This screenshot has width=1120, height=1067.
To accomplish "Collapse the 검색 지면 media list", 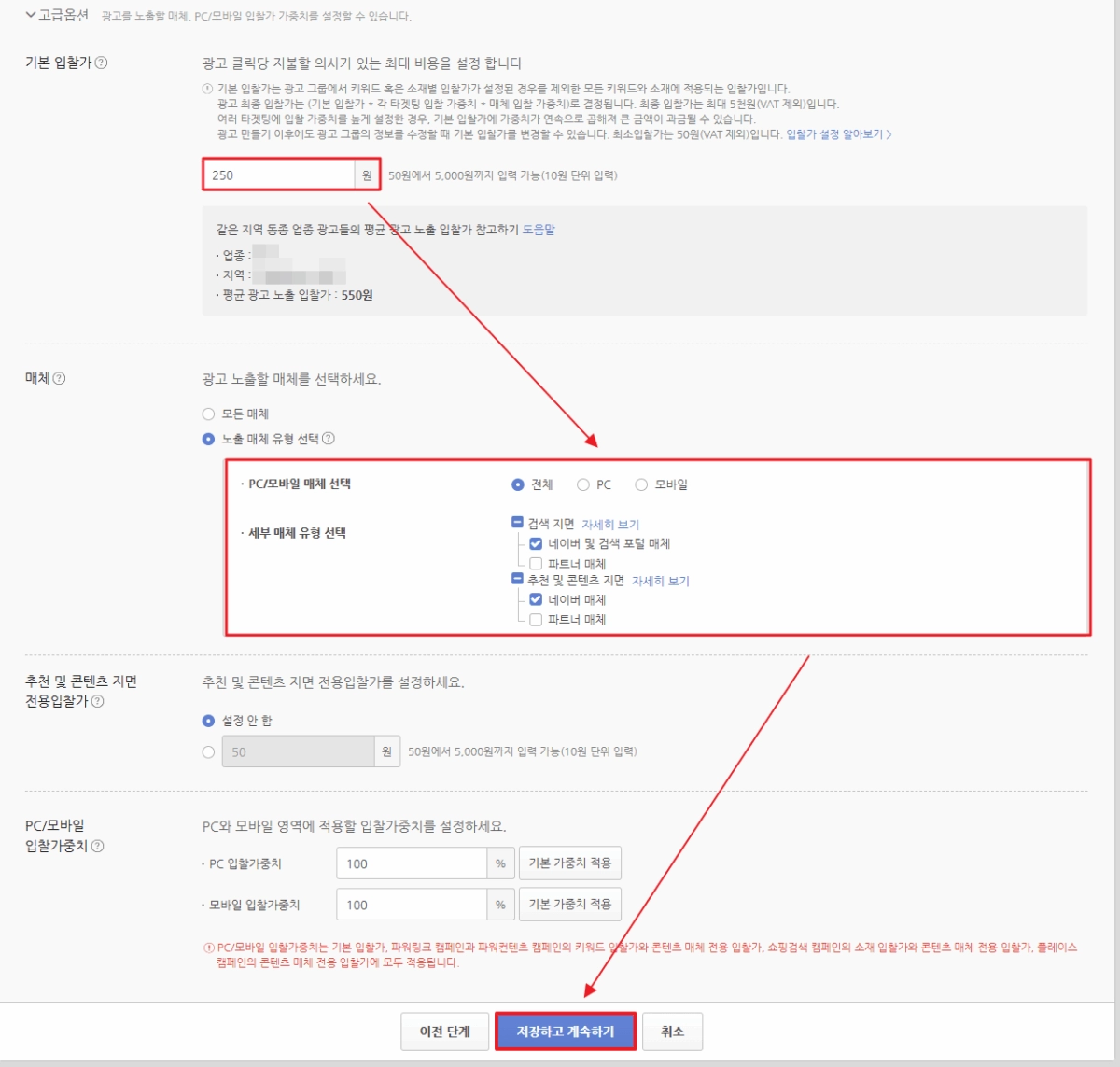I will tap(516, 524).
